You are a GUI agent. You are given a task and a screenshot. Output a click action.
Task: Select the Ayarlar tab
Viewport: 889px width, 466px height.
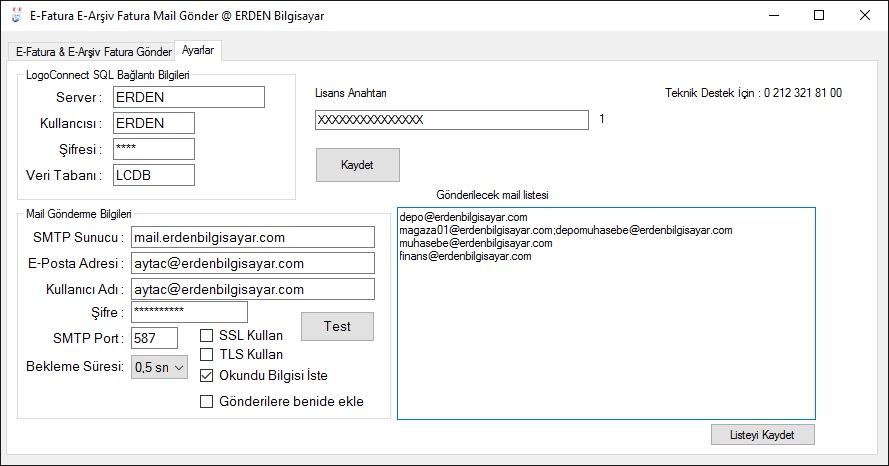click(x=198, y=50)
